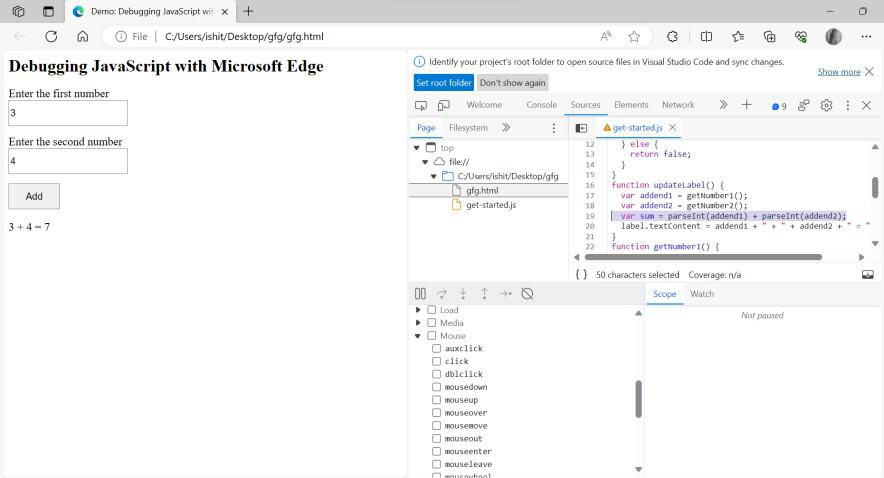Enable the mouseover event breakpoint
The width and height of the screenshot is (884, 478).
[x=436, y=413]
